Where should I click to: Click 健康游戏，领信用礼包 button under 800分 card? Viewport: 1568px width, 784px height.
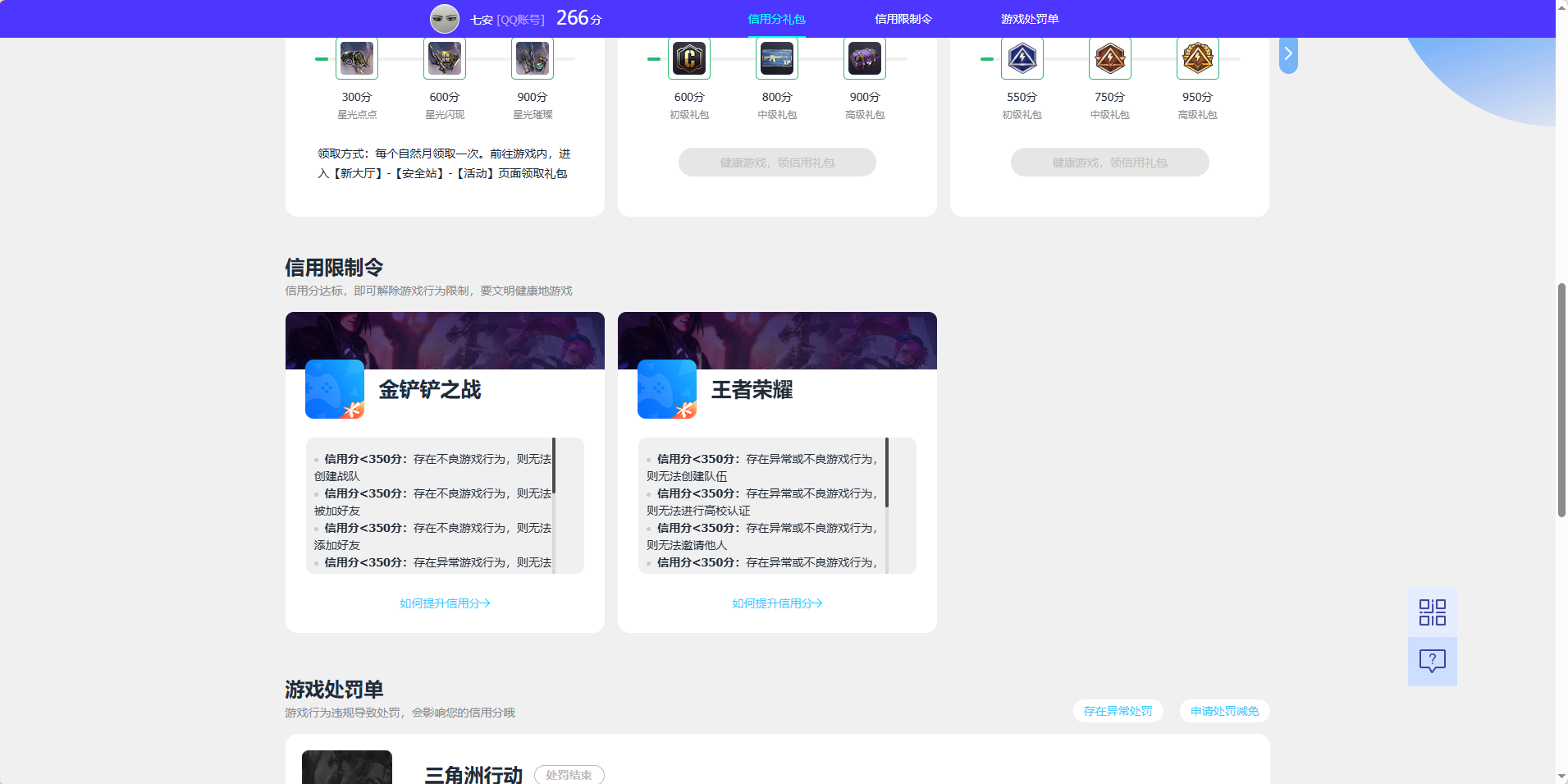(x=777, y=163)
